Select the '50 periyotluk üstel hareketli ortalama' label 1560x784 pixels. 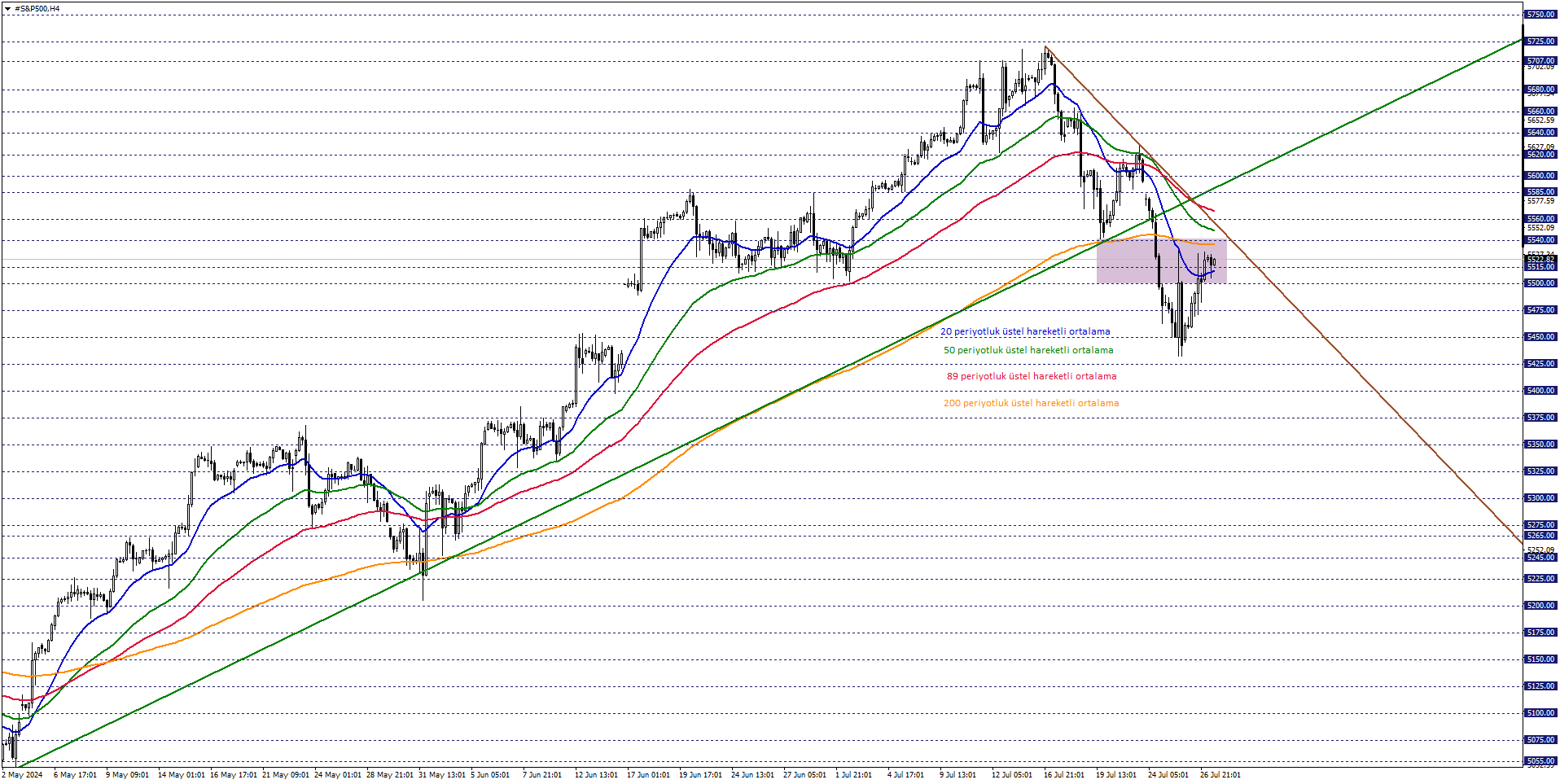(x=1028, y=350)
